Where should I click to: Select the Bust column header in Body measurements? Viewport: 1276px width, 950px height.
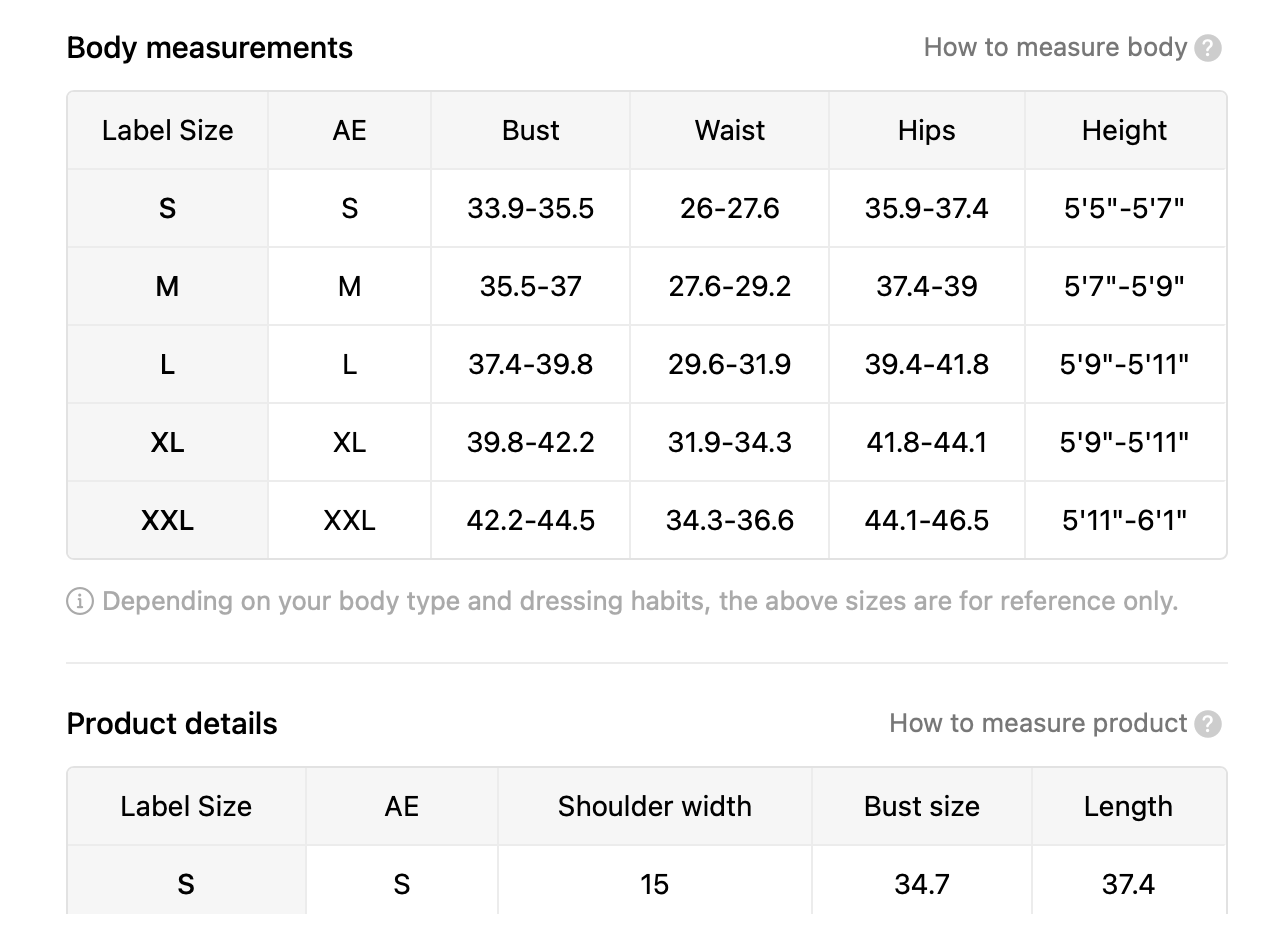[531, 131]
